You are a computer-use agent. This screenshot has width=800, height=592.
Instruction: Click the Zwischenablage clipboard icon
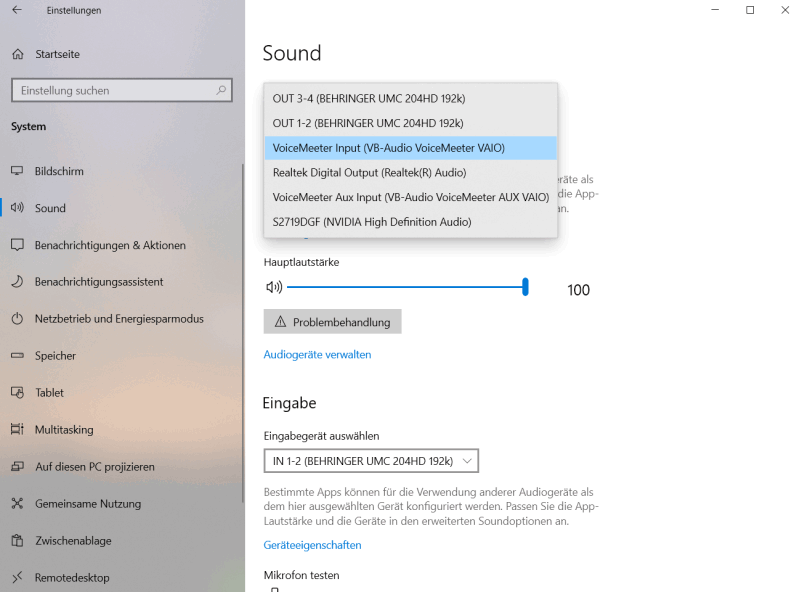[x=17, y=540]
